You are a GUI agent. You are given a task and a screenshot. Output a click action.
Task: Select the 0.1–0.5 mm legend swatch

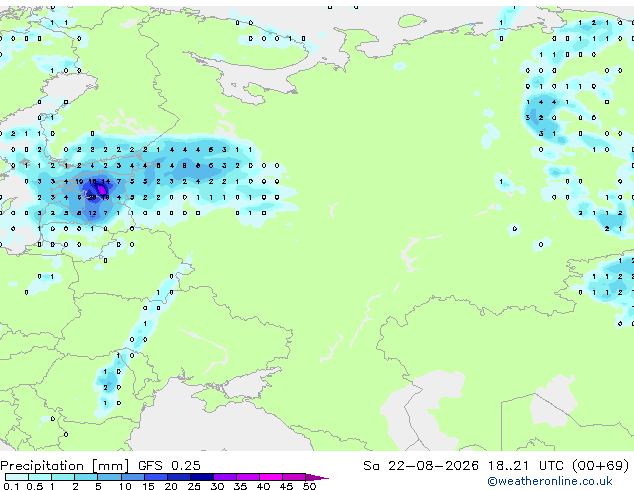tap(17, 477)
